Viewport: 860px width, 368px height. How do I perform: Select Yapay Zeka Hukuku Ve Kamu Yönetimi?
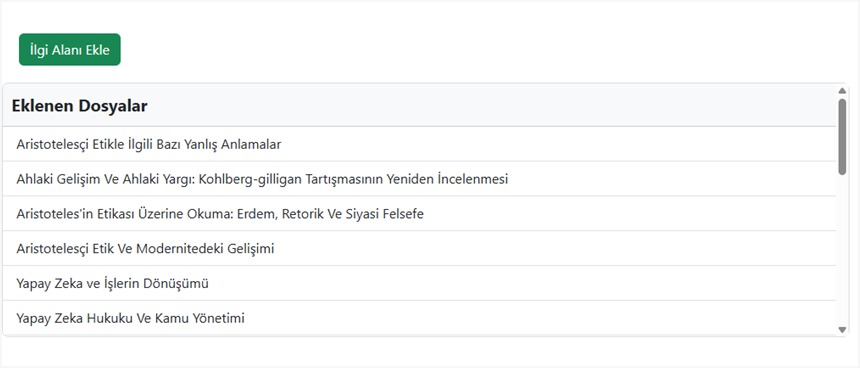tap(420, 318)
